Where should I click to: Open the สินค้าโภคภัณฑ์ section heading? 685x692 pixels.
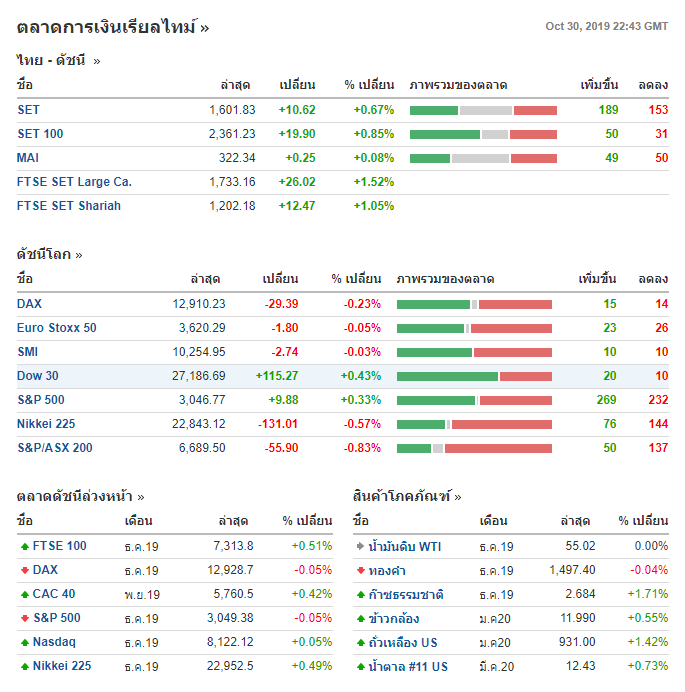[407, 496]
